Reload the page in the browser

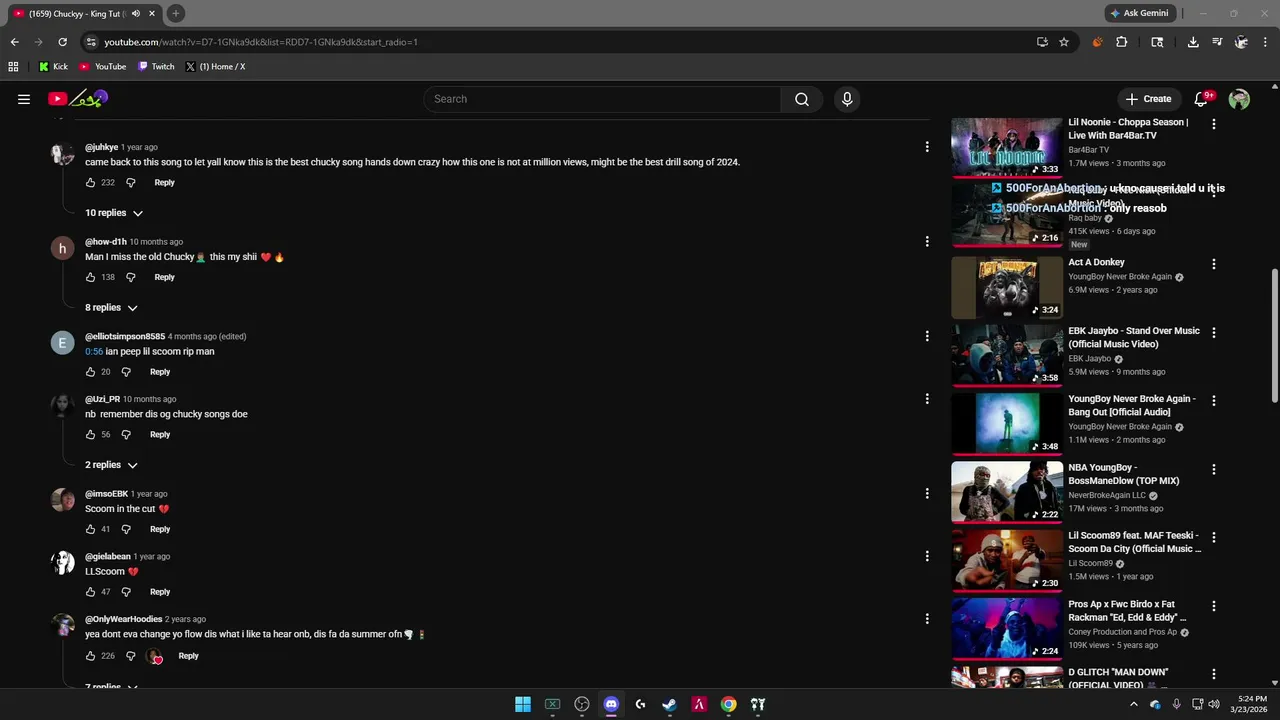[62, 42]
